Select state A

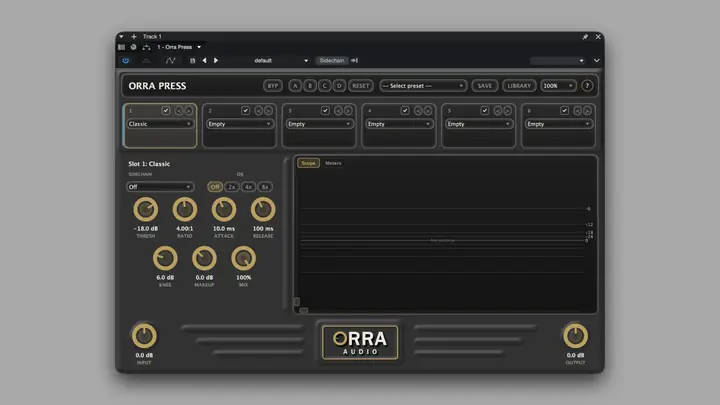295,86
